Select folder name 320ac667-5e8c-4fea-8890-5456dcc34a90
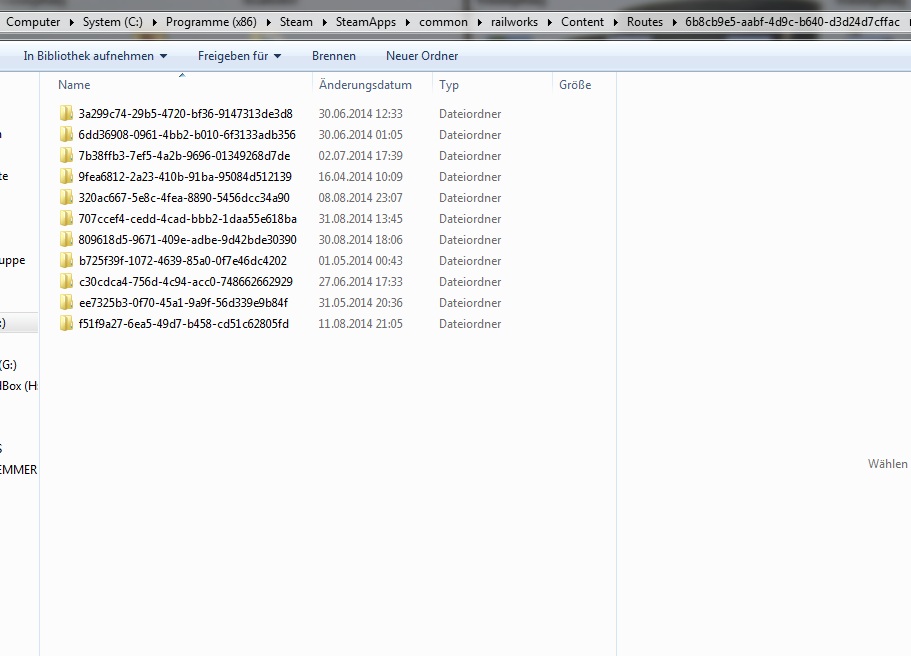 pos(184,198)
